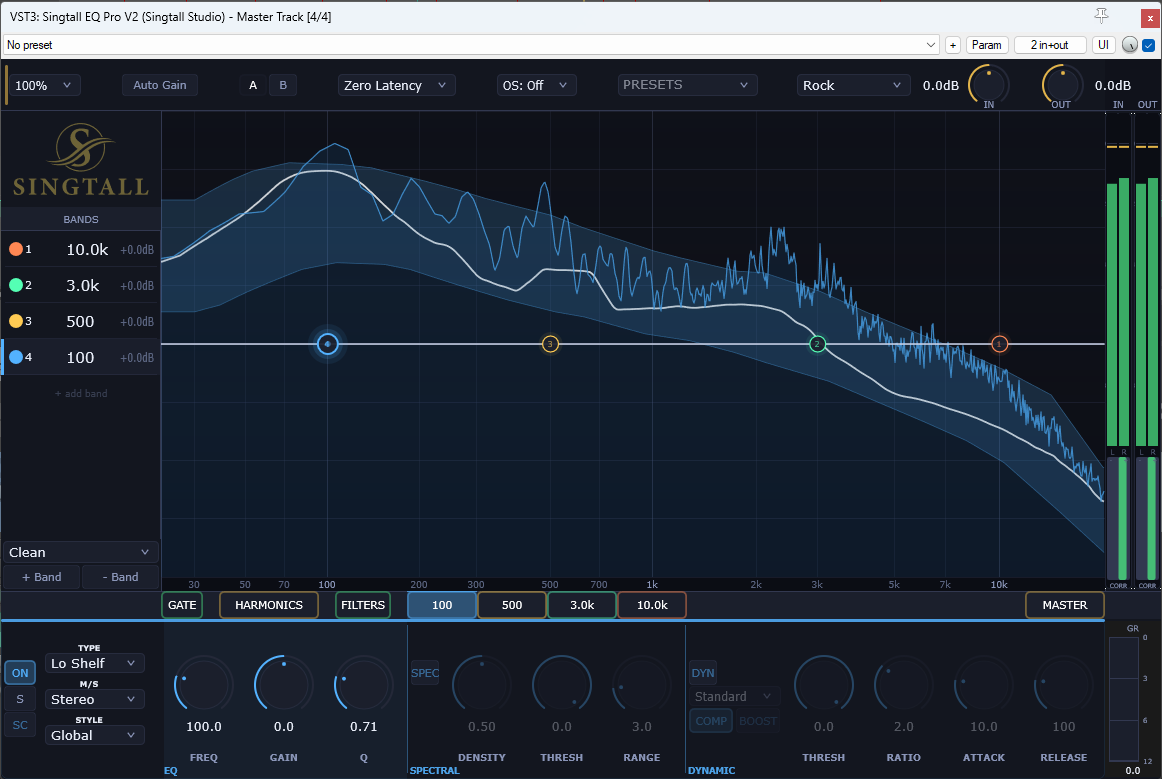Switch to the 3.0k band tab
The height and width of the screenshot is (779, 1162).
pos(582,605)
